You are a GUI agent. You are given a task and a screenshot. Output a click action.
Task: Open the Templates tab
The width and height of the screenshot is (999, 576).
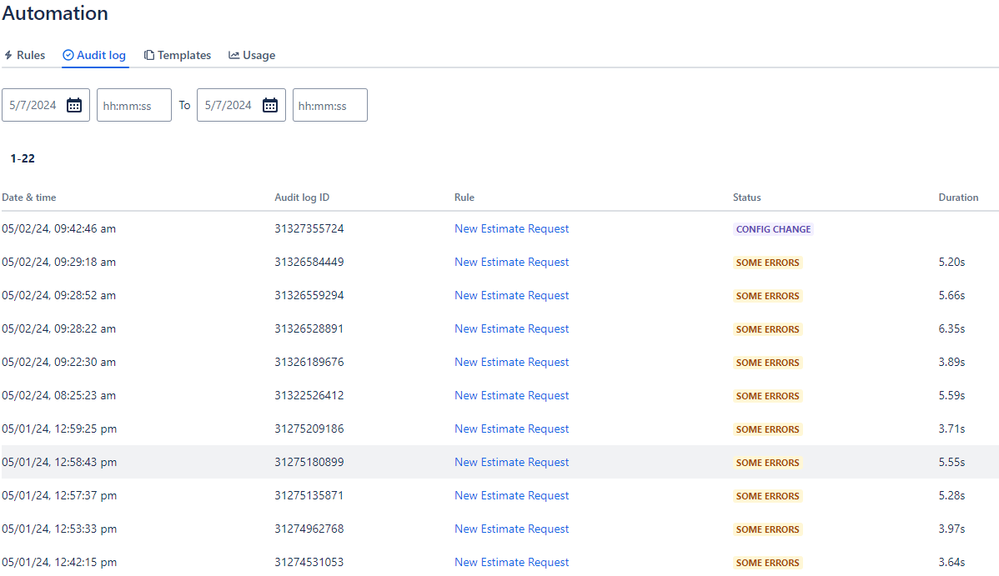point(184,55)
